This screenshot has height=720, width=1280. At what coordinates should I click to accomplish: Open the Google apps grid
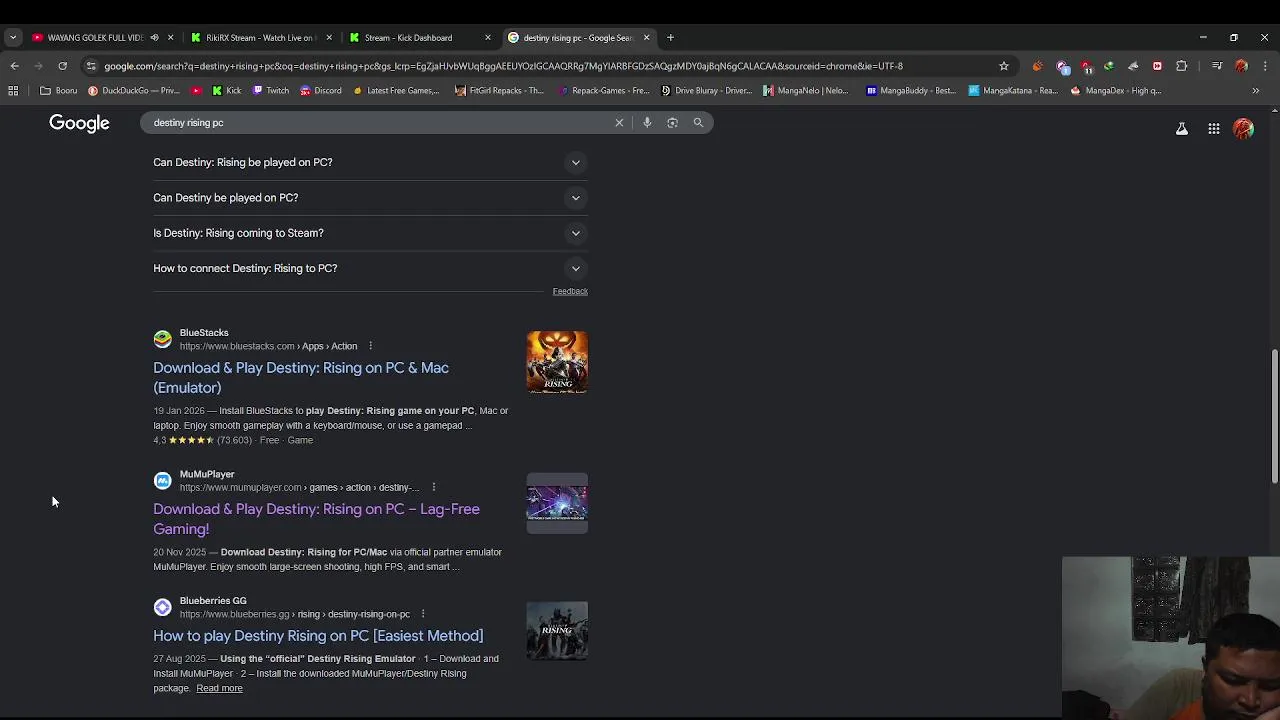click(x=1214, y=129)
